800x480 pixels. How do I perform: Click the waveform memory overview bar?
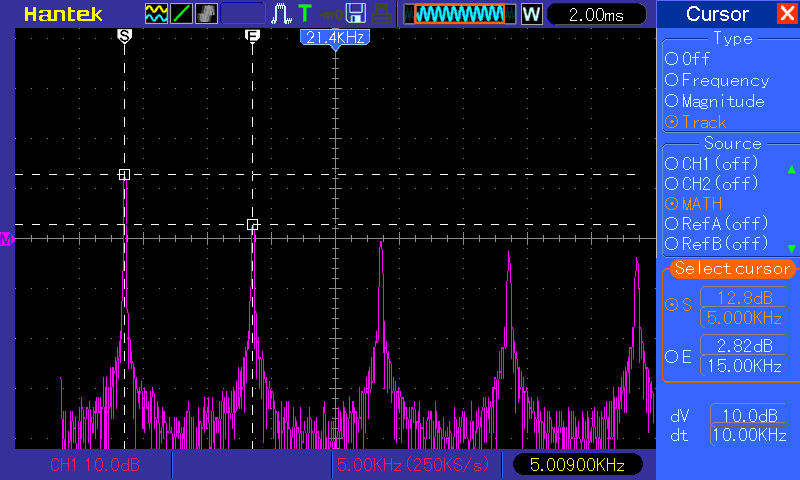(460, 14)
